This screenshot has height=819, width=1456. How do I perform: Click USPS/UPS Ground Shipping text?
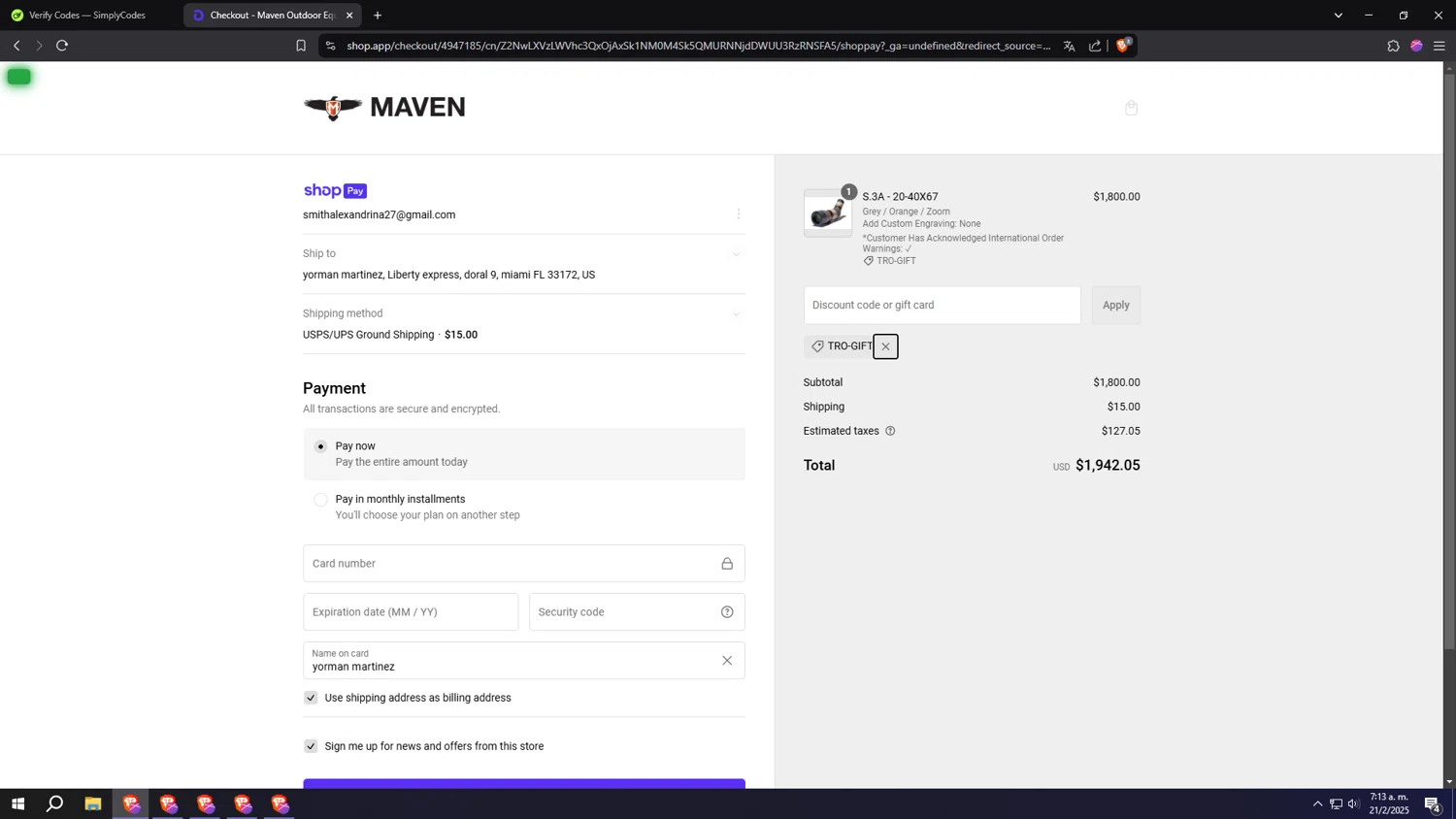tap(368, 335)
